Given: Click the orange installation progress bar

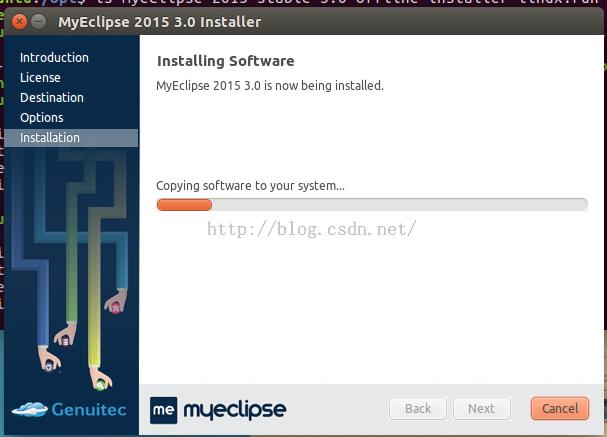Looking at the screenshot, I should [184, 205].
